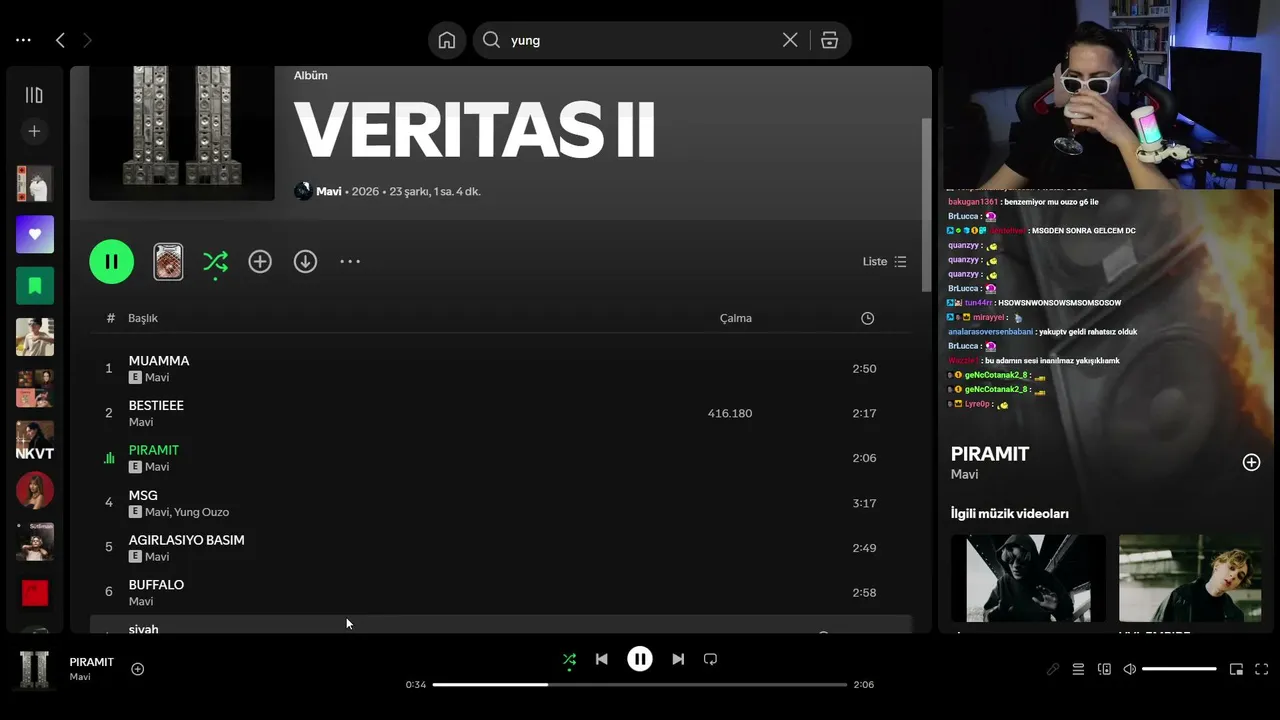Skip to the previous track
Image resolution: width=1280 pixels, height=720 pixels.
click(x=601, y=659)
